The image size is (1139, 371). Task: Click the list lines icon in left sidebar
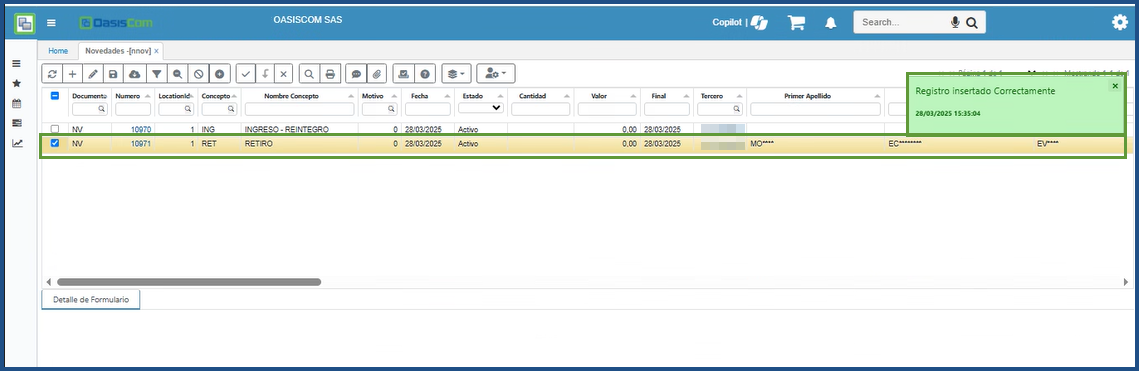pyautogui.click(x=17, y=64)
